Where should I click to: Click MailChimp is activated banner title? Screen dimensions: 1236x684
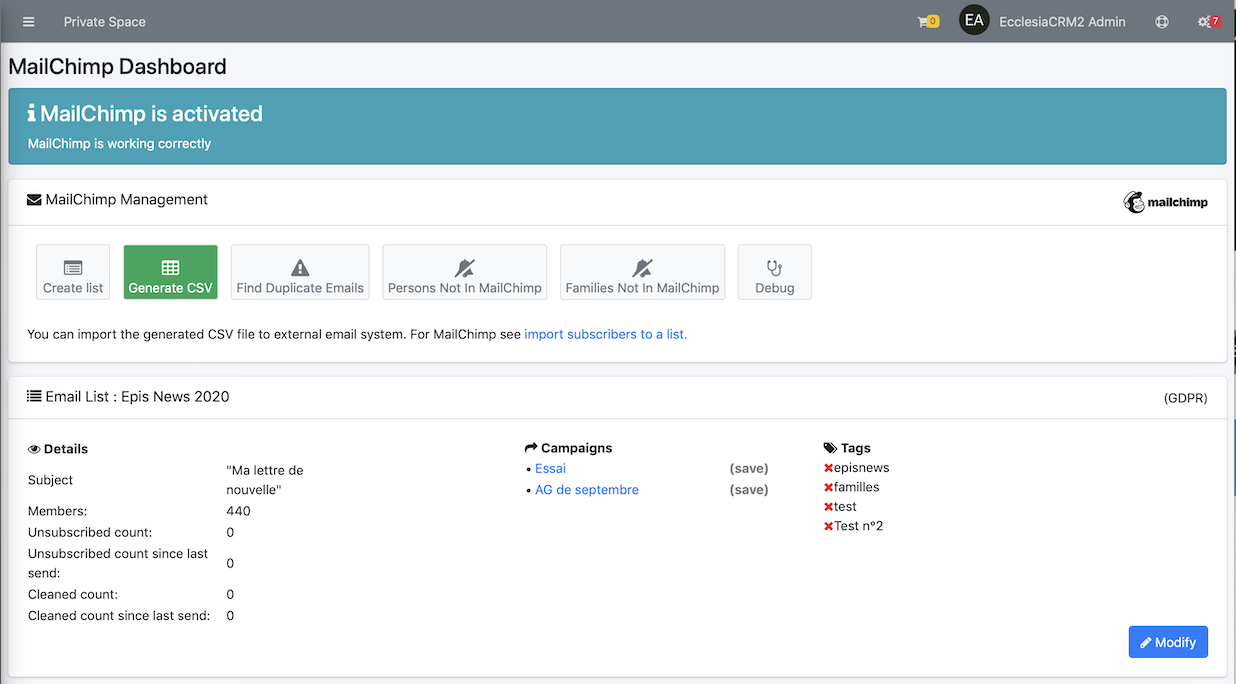[145, 114]
